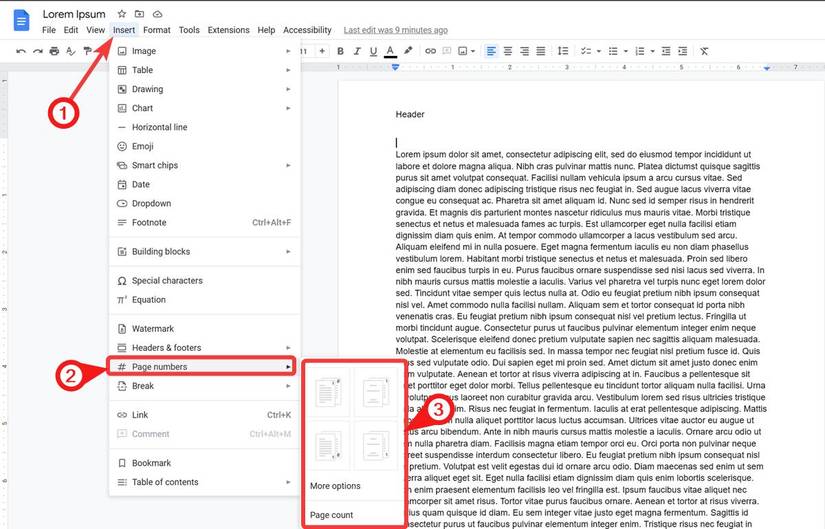Click More options in page numbers

tap(335, 486)
